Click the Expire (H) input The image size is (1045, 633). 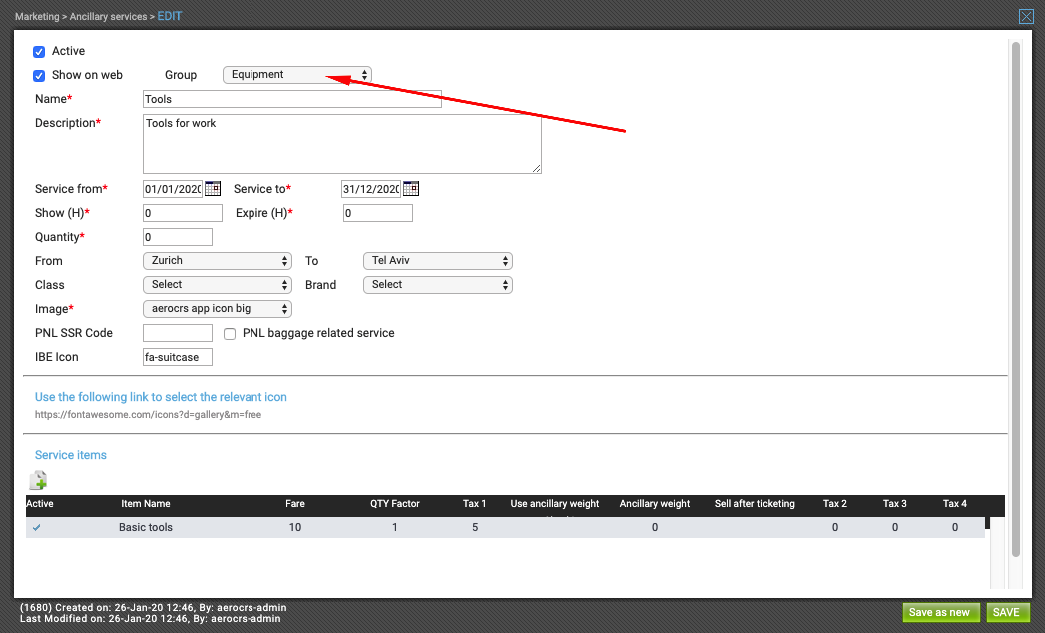[x=378, y=213]
